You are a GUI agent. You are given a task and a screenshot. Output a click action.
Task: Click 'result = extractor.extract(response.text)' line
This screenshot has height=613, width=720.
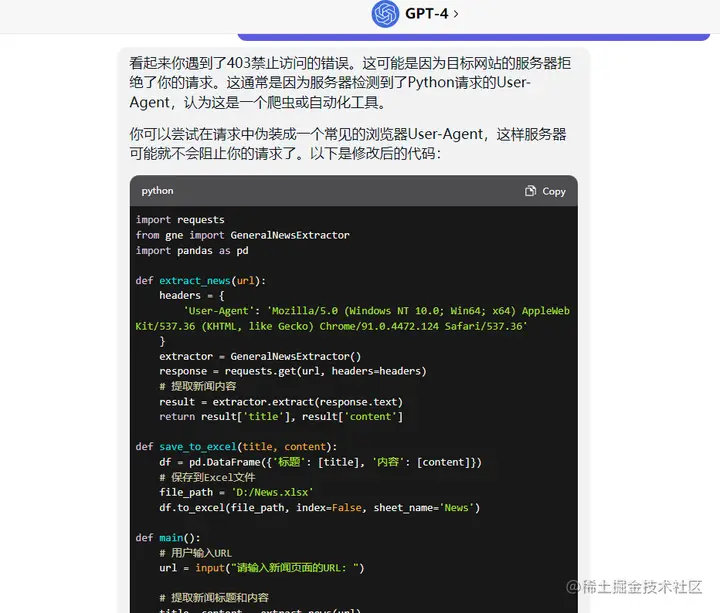click(281, 402)
